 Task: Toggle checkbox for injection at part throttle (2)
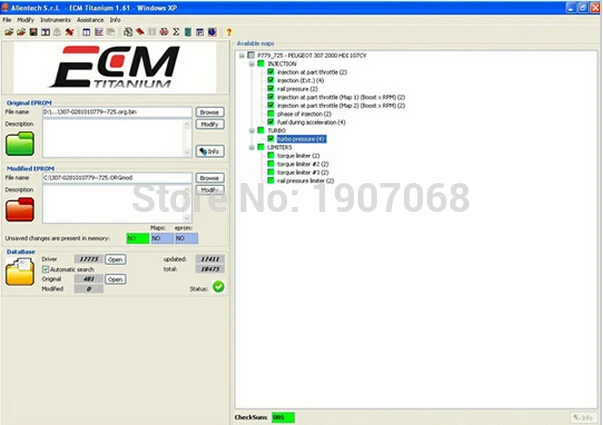pyautogui.click(x=271, y=72)
